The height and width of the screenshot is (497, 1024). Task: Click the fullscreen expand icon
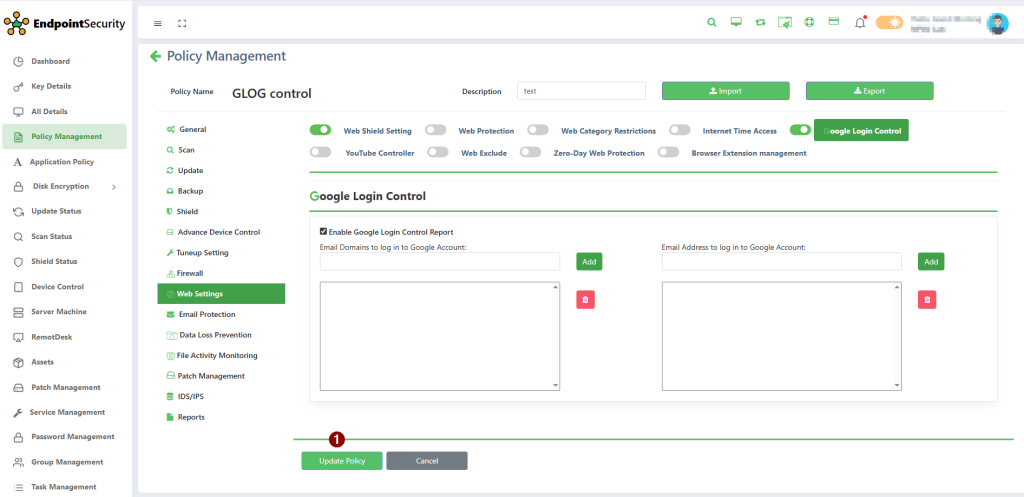point(182,23)
